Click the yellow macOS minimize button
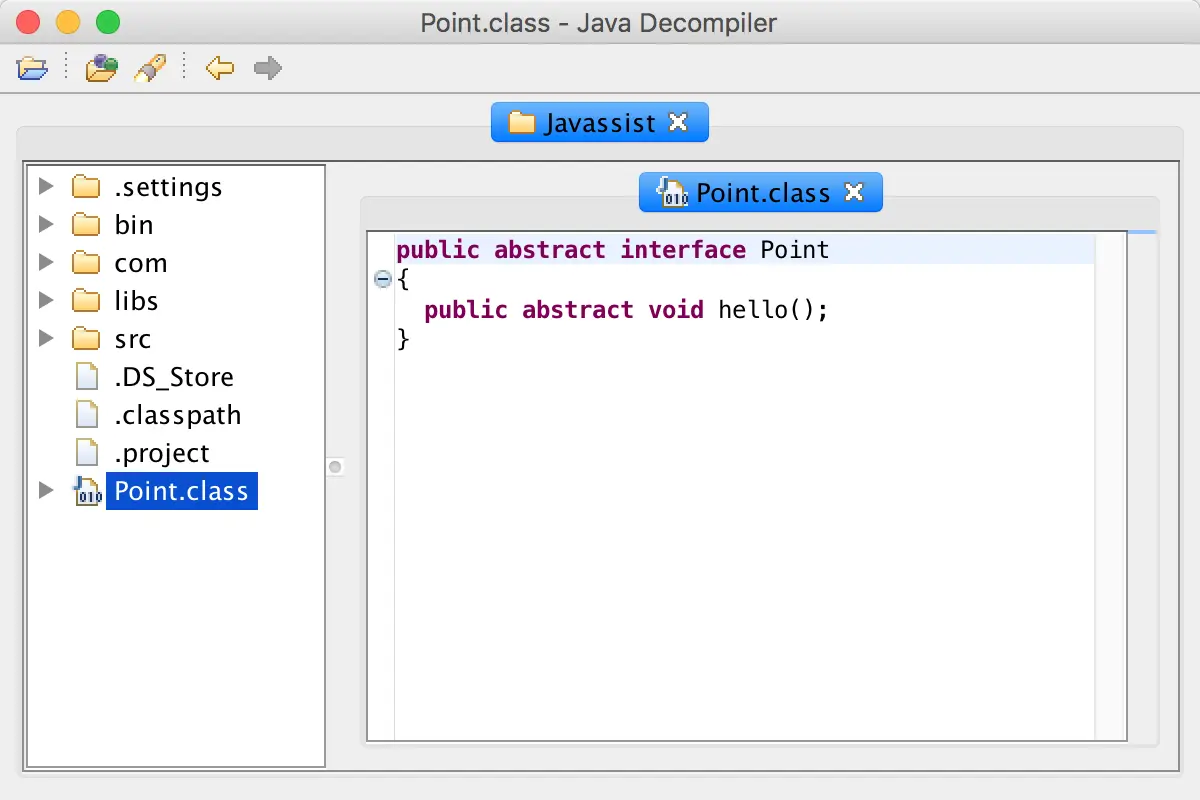This screenshot has width=1200, height=800. (68, 21)
